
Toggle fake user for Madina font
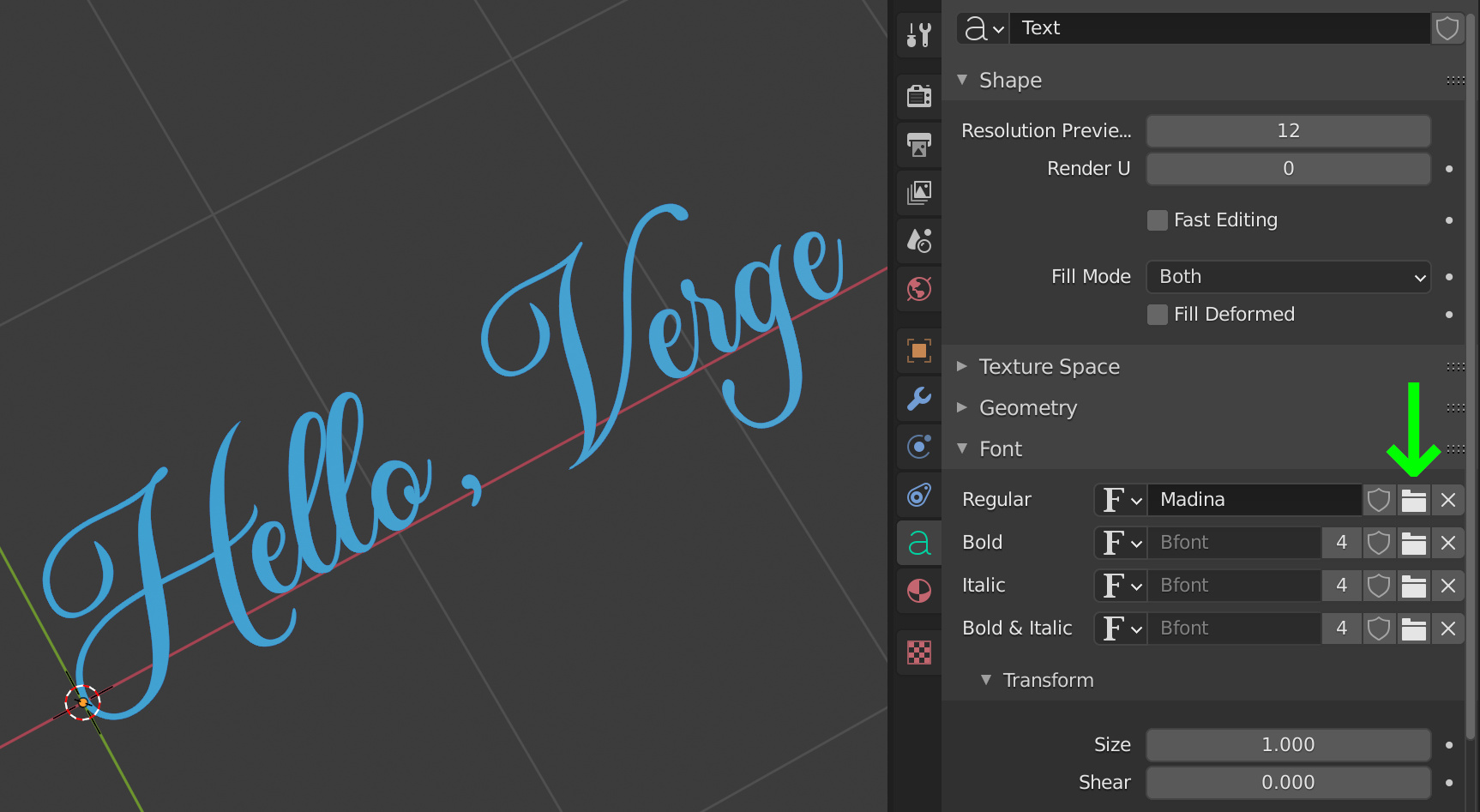tap(1379, 500)
